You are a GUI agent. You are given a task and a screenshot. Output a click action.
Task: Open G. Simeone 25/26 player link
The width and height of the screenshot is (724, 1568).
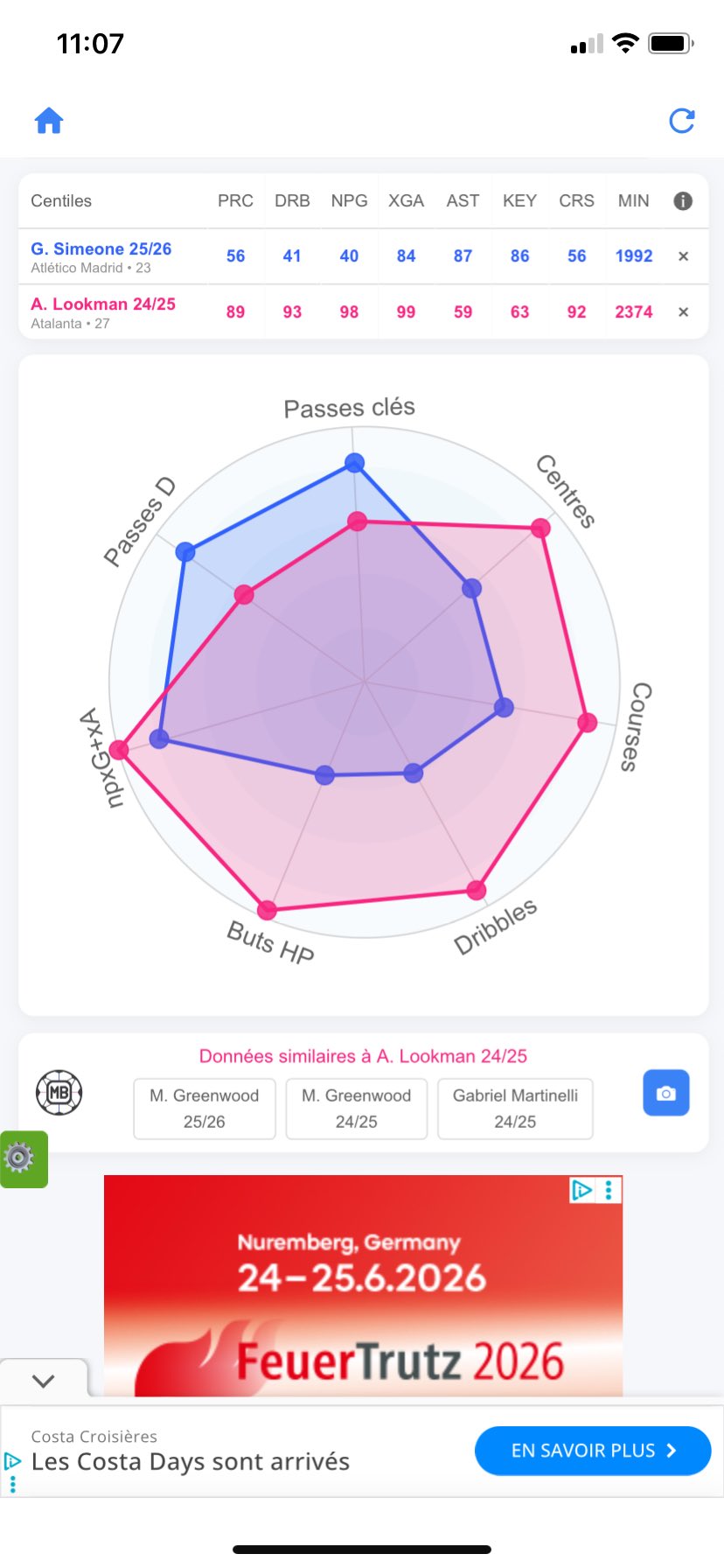click(101, 249)
